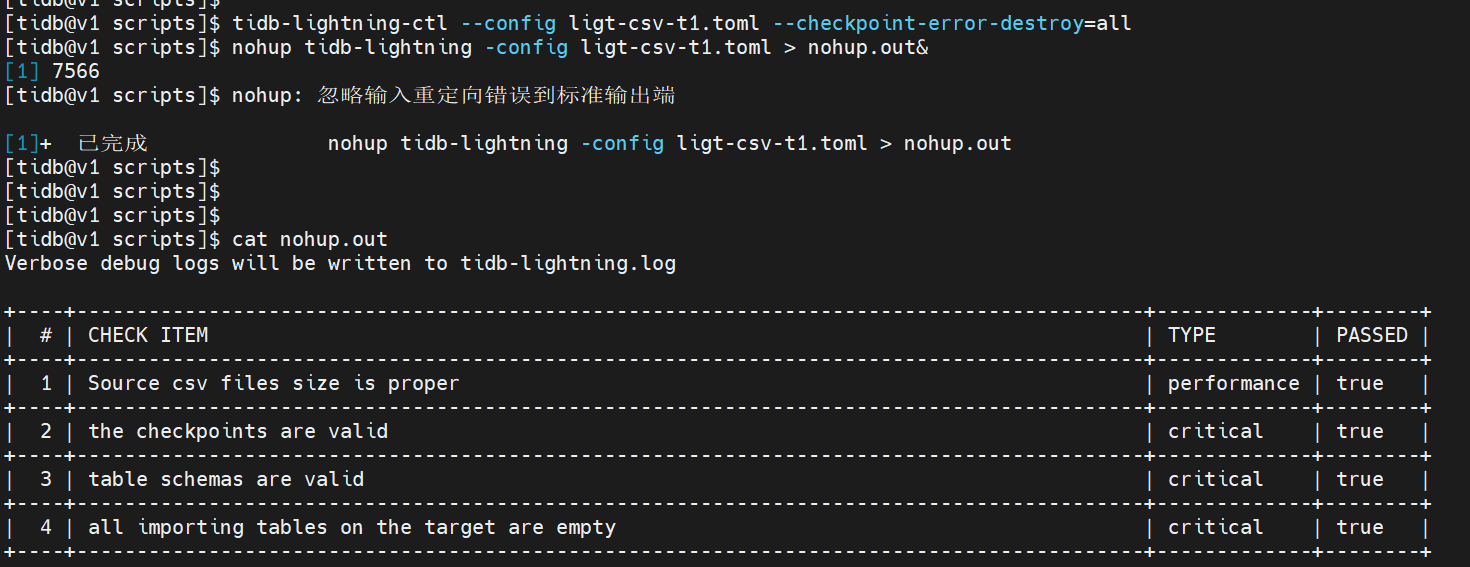This screenshot has height=567, width=1470.
Task: Select "Source csv files size is proper" row text
Action: click(273, 384)
